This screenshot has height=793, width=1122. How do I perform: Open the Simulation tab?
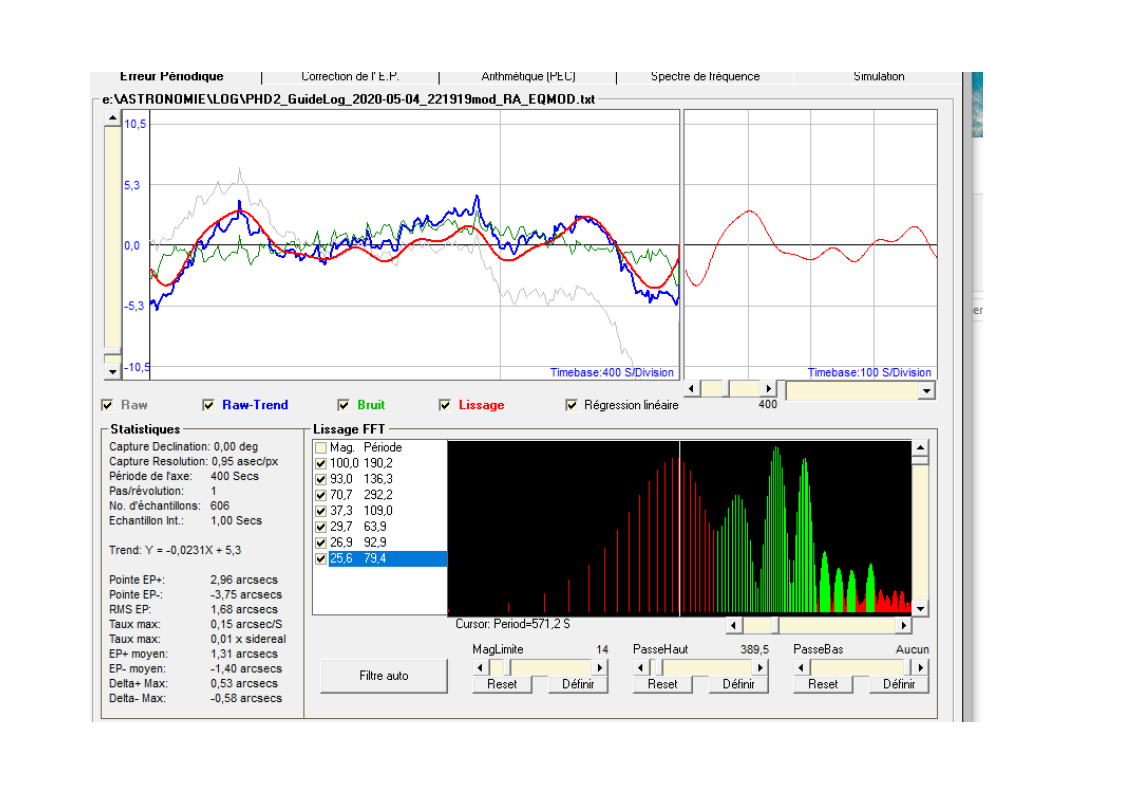click(x=878, y=77)
